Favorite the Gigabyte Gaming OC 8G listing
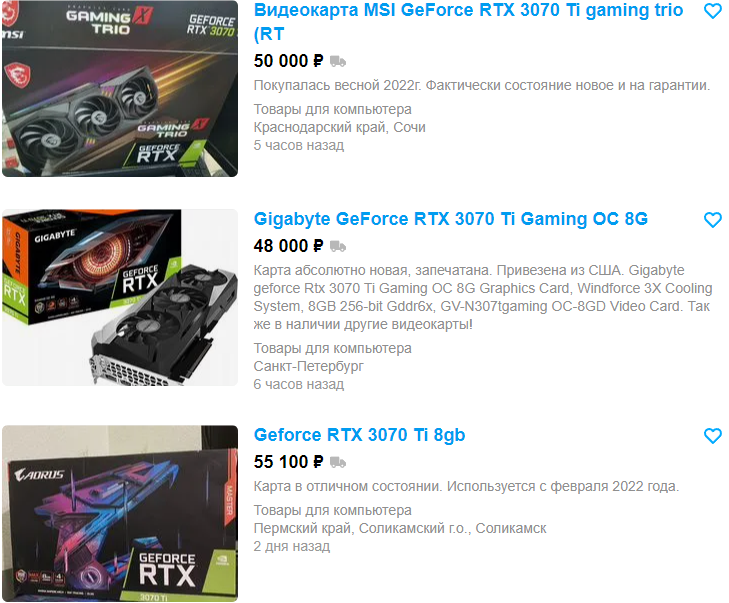This screenshot has height=603, width=729. 712,219
